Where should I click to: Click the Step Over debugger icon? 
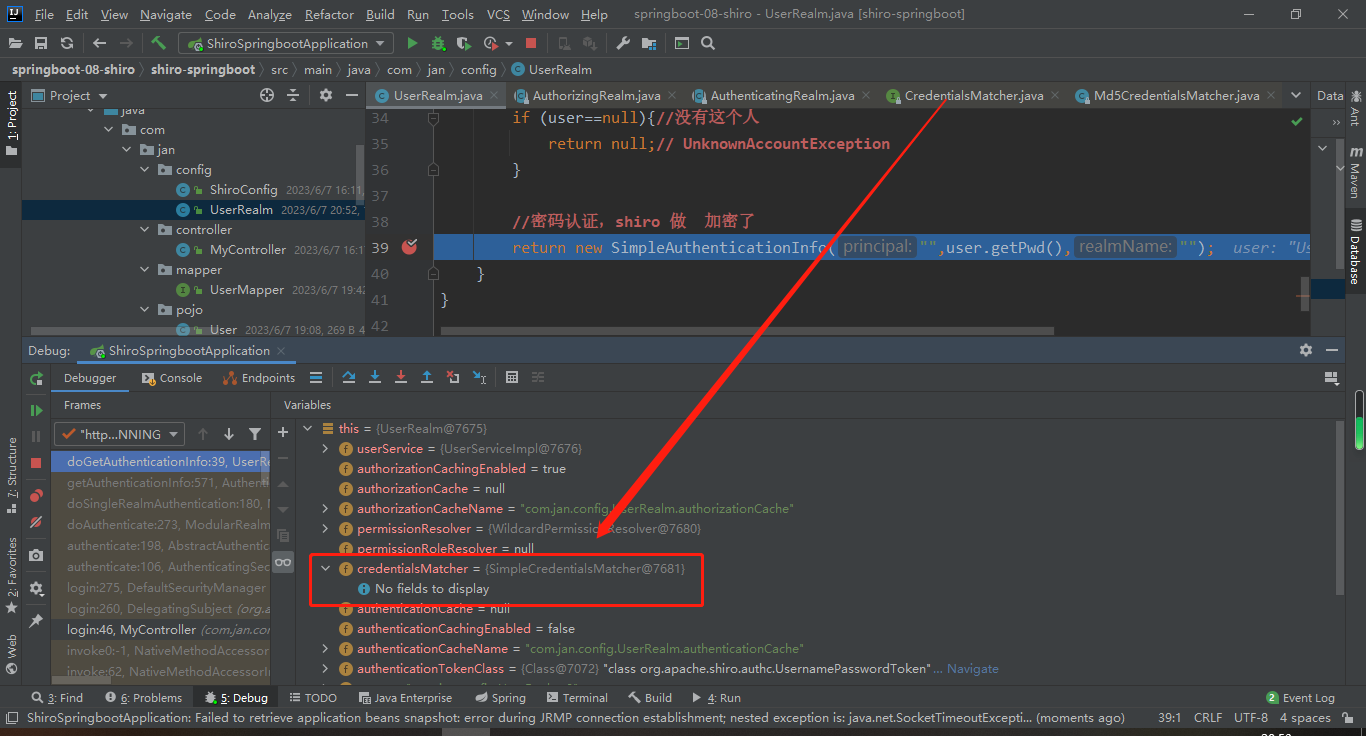[349, 377]
